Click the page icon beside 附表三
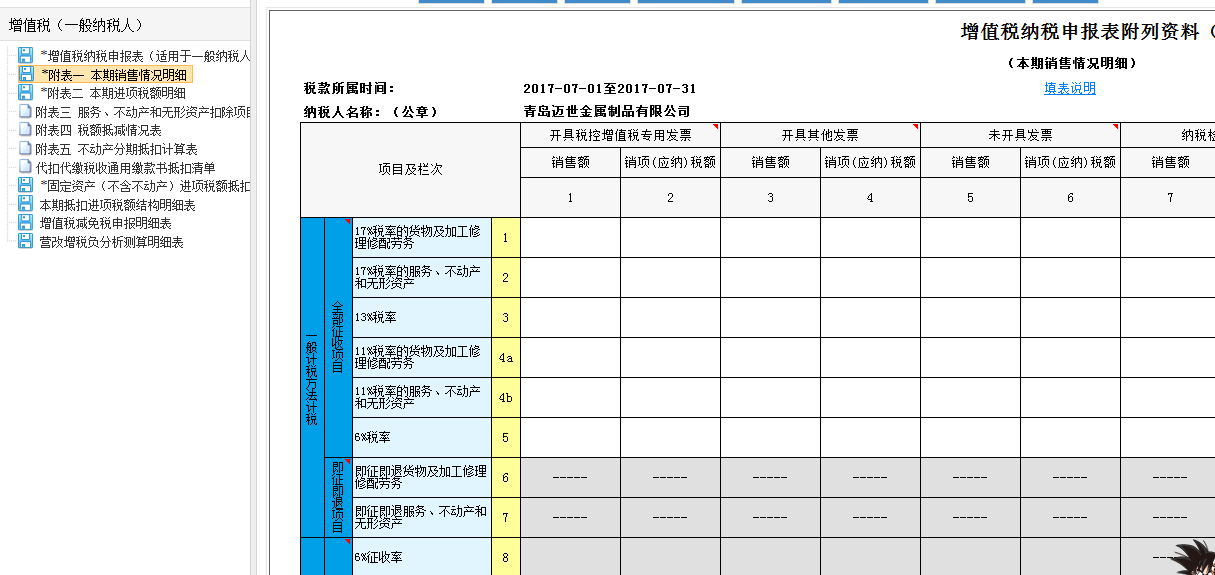 click(26, 112)
